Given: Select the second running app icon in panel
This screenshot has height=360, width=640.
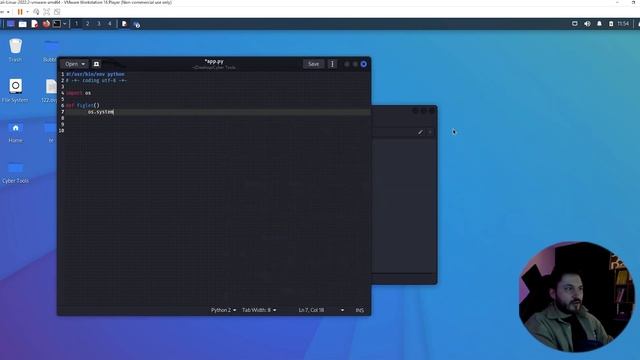Looking at the screenshot, I should pos(136,24).
